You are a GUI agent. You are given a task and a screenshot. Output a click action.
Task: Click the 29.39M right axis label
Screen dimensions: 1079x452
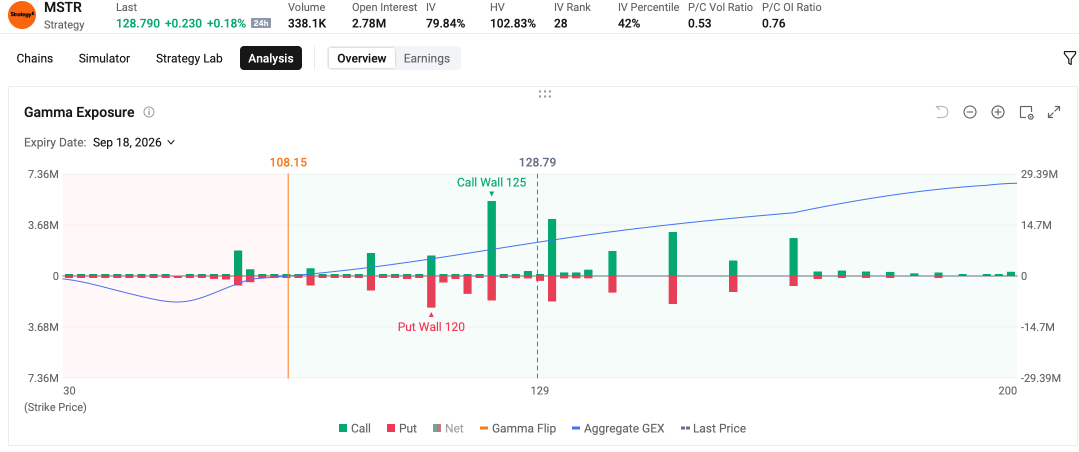[x=1038, y=174]
